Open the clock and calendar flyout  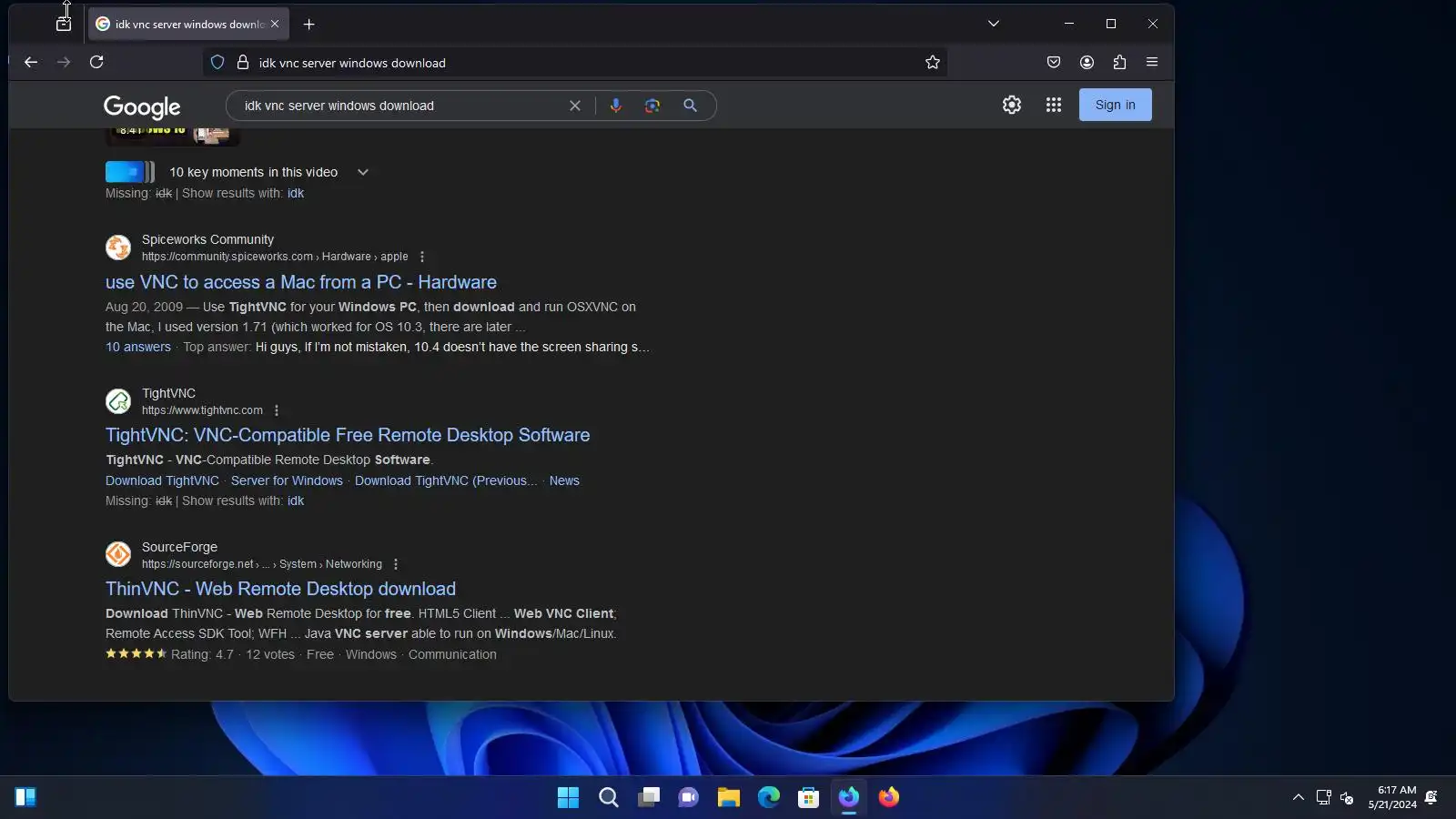(x=1392, y=797)
